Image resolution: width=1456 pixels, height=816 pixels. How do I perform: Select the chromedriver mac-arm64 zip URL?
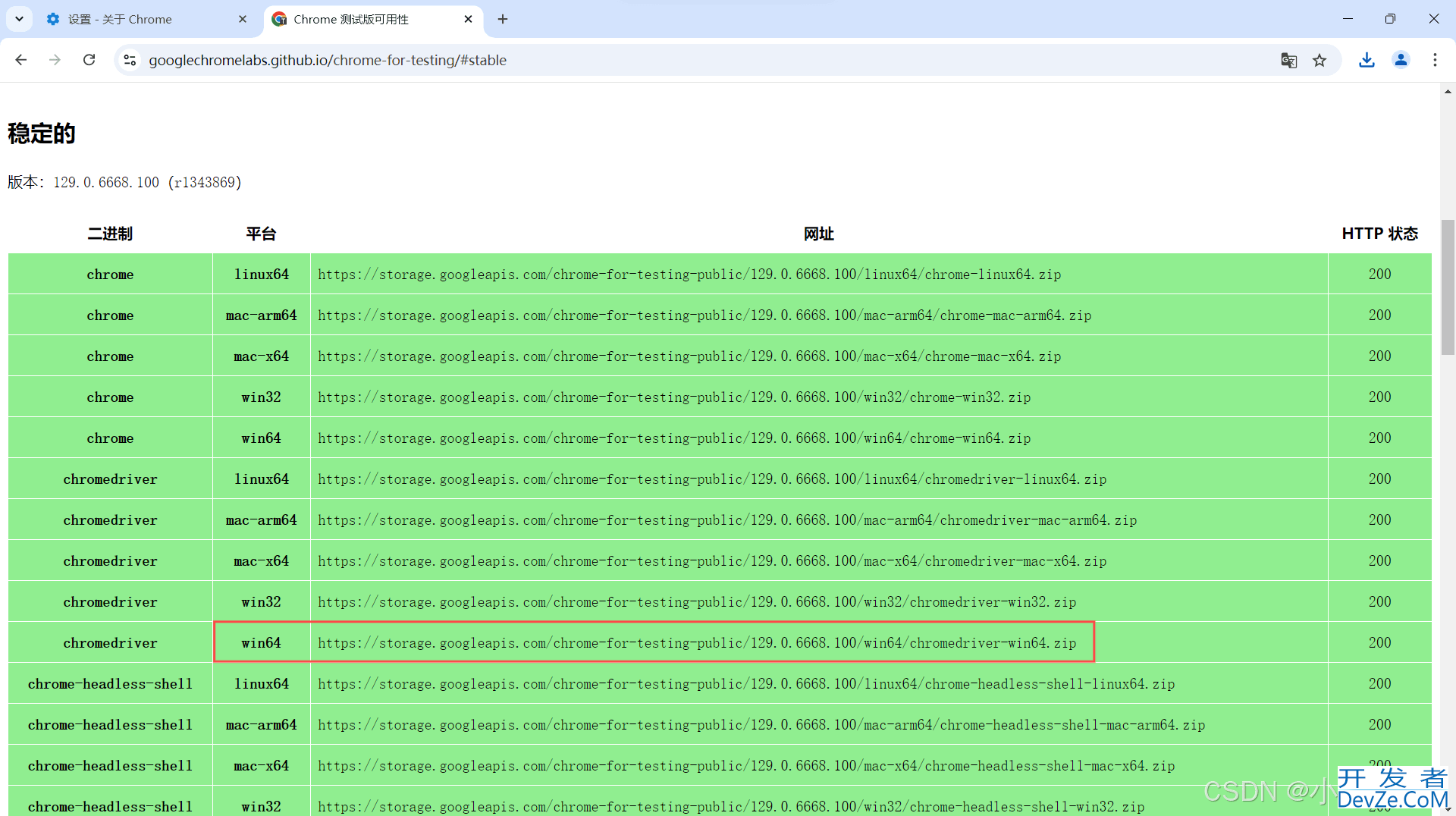[x=727, y=520]
